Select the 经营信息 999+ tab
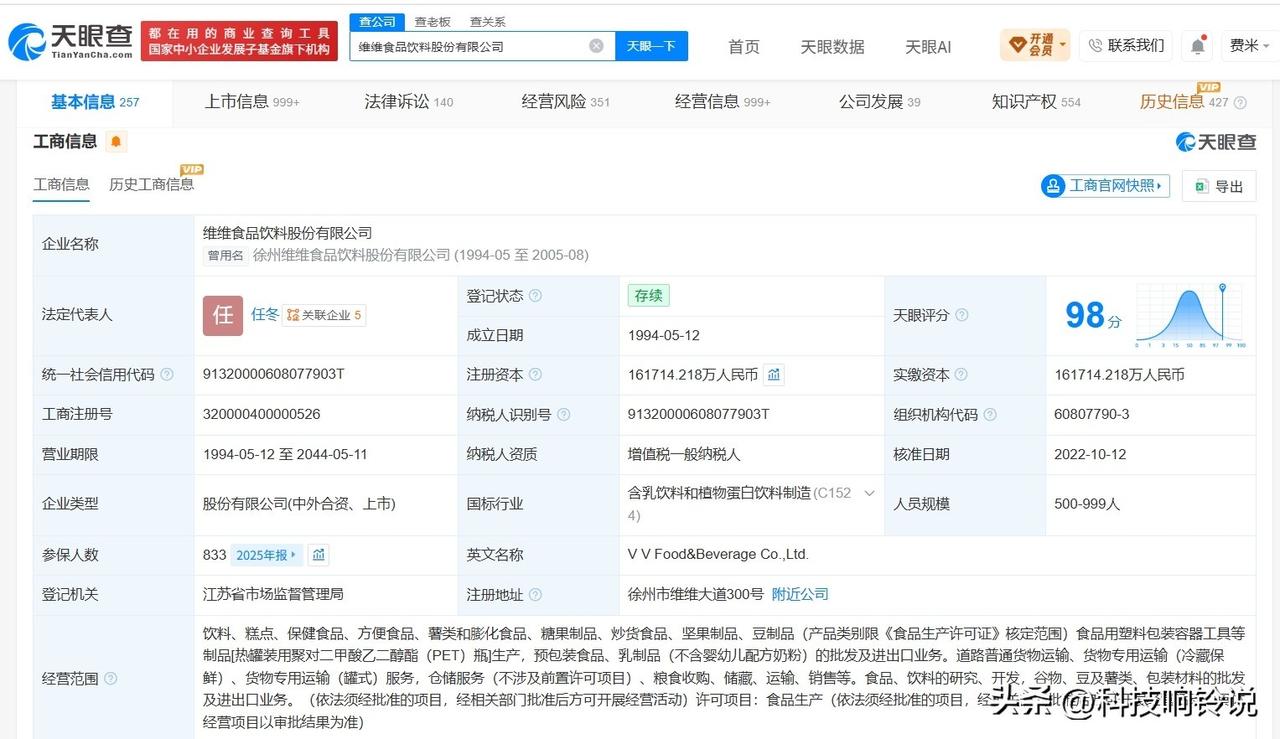Image resolution: width=1280 pixels, height=739 pixels. [722, 102]
